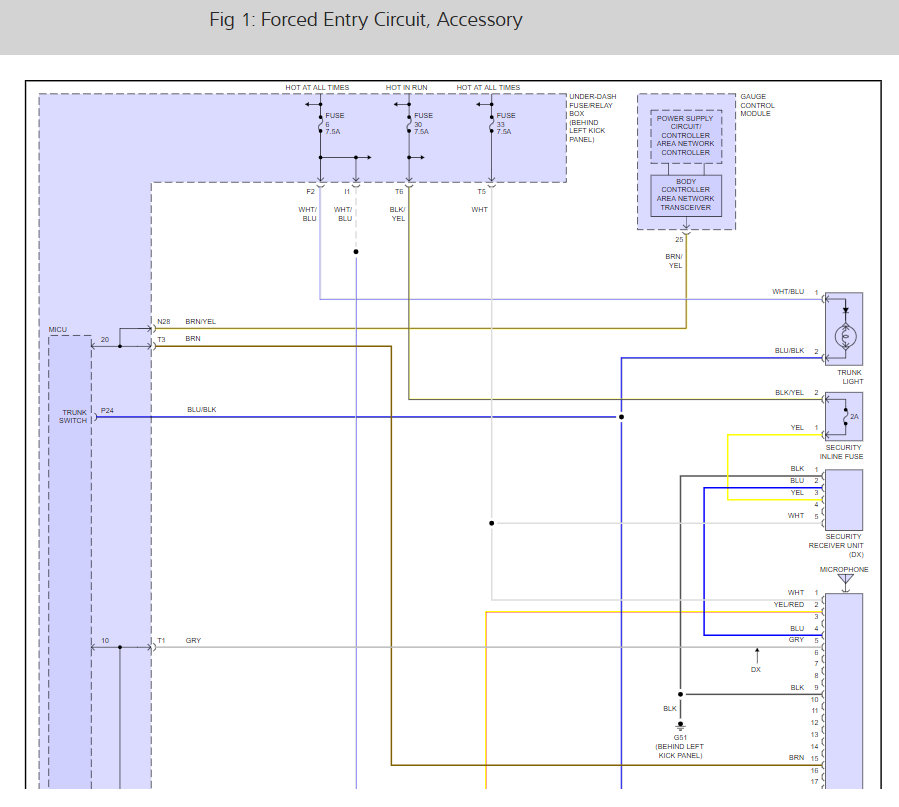
Task: Click connector label 'T6'
Action: [x=399, y=192]
